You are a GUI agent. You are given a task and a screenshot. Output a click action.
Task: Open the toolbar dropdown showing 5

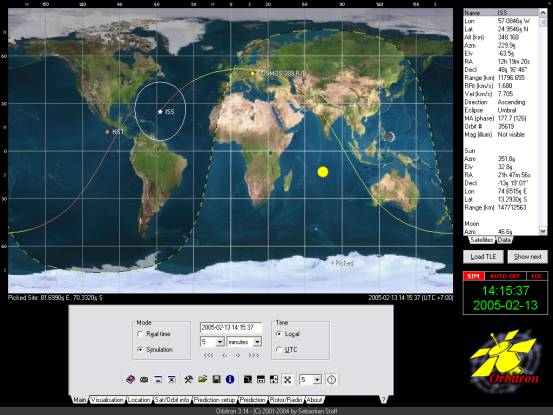[x=317, y=380]
